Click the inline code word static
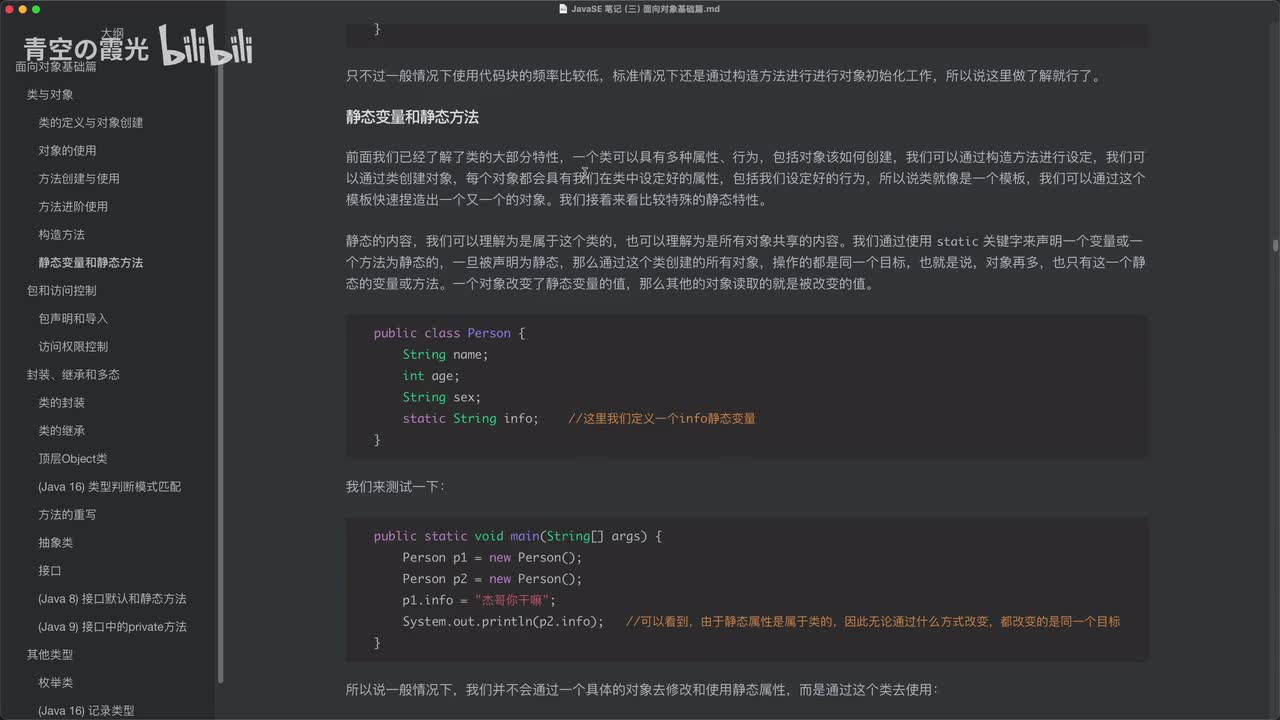Viewport: 1280px width, 720px height. click(x=957, y=242)
